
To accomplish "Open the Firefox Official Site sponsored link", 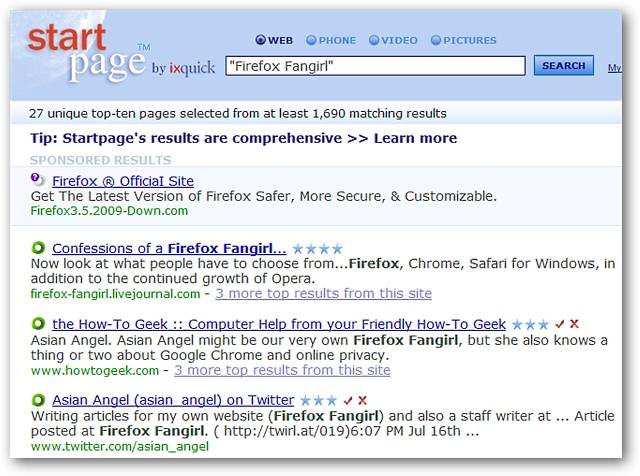I will [123, 181].
